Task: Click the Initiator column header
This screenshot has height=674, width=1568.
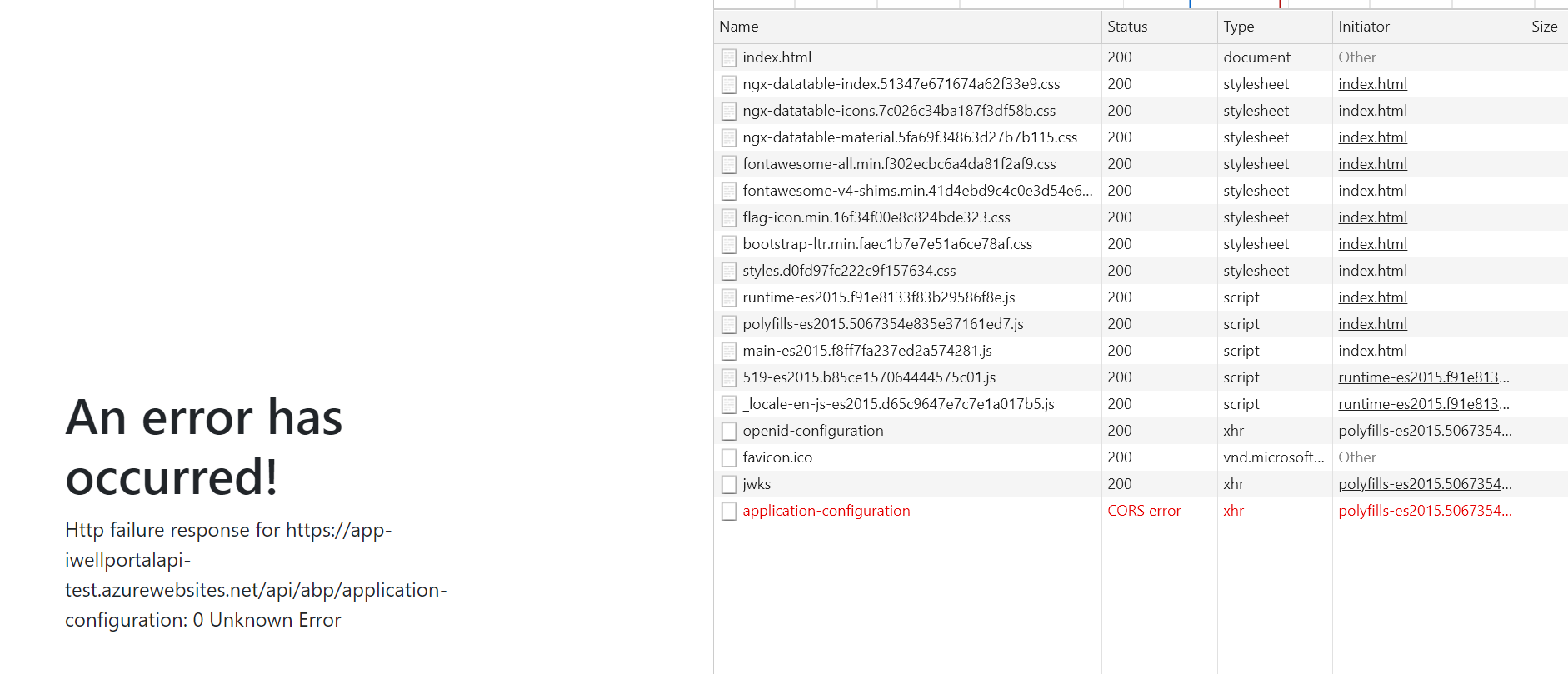Action: tap(1364, 27)
